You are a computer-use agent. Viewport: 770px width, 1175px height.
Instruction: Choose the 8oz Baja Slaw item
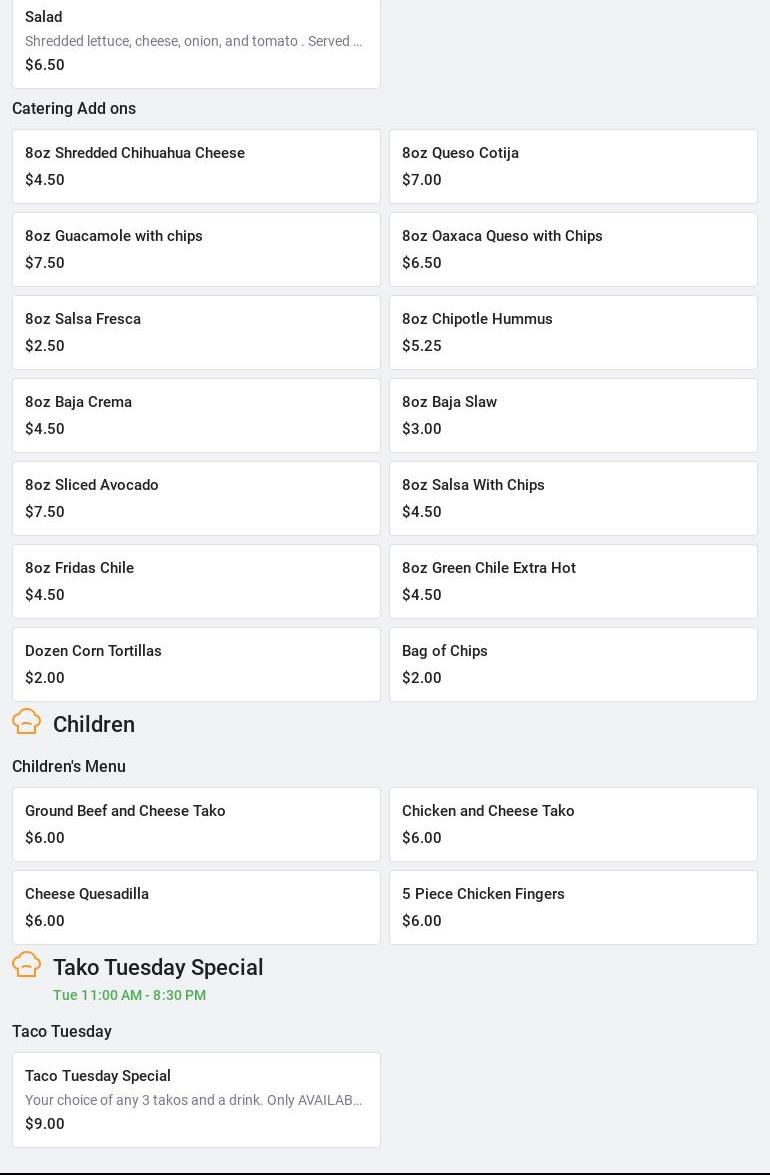click(x=573, y=415)
